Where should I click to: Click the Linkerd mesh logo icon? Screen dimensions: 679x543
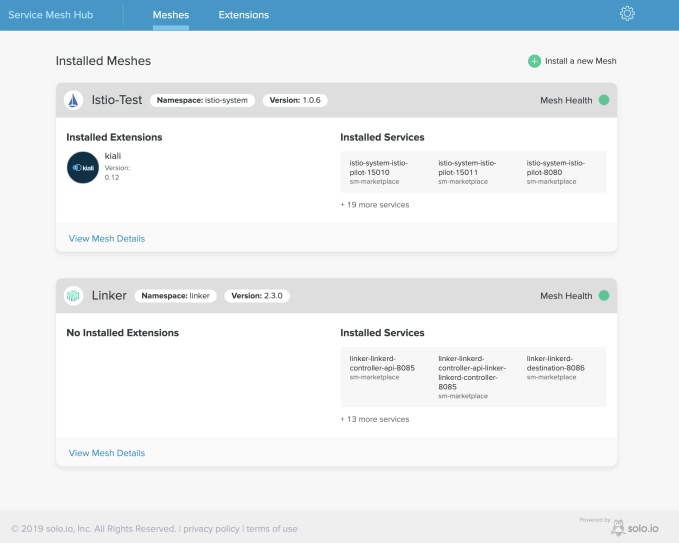click(73, 296)
